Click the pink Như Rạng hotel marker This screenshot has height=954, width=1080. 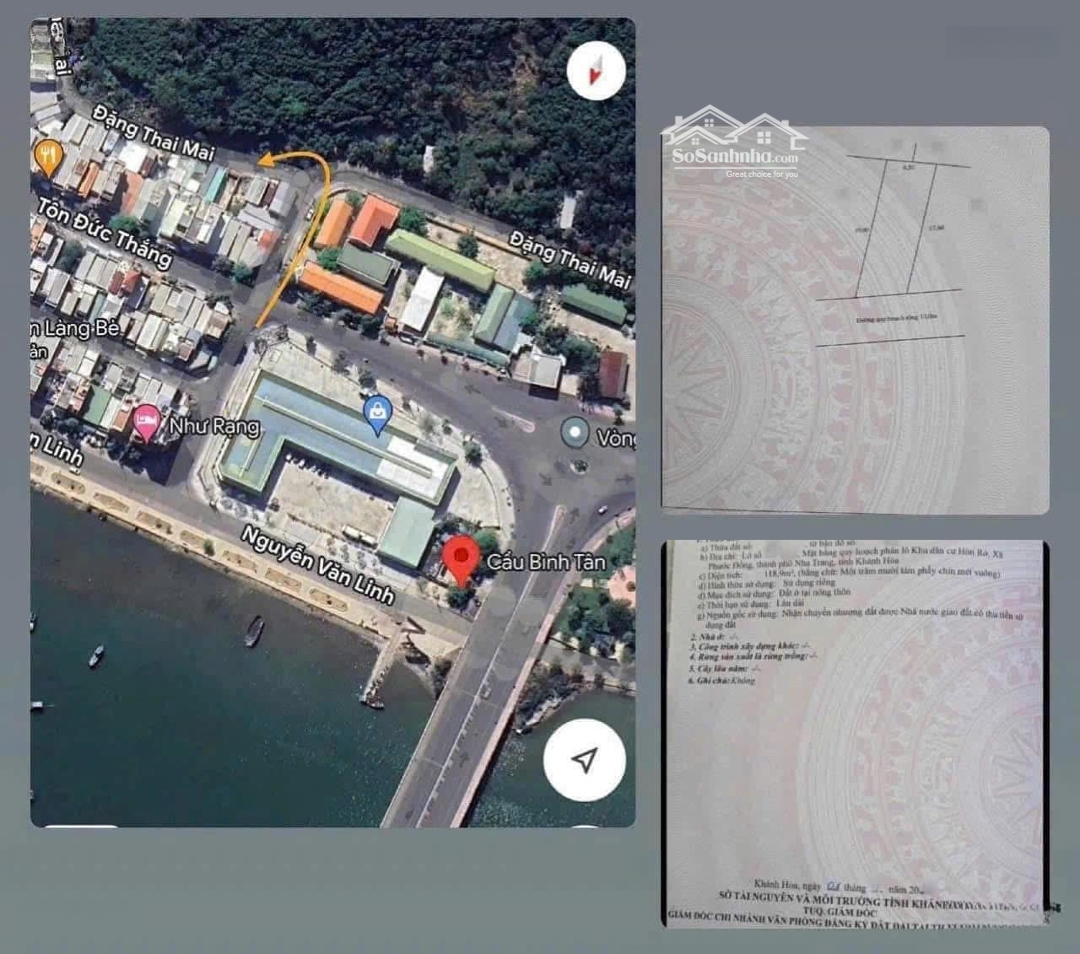click(146, 423)
